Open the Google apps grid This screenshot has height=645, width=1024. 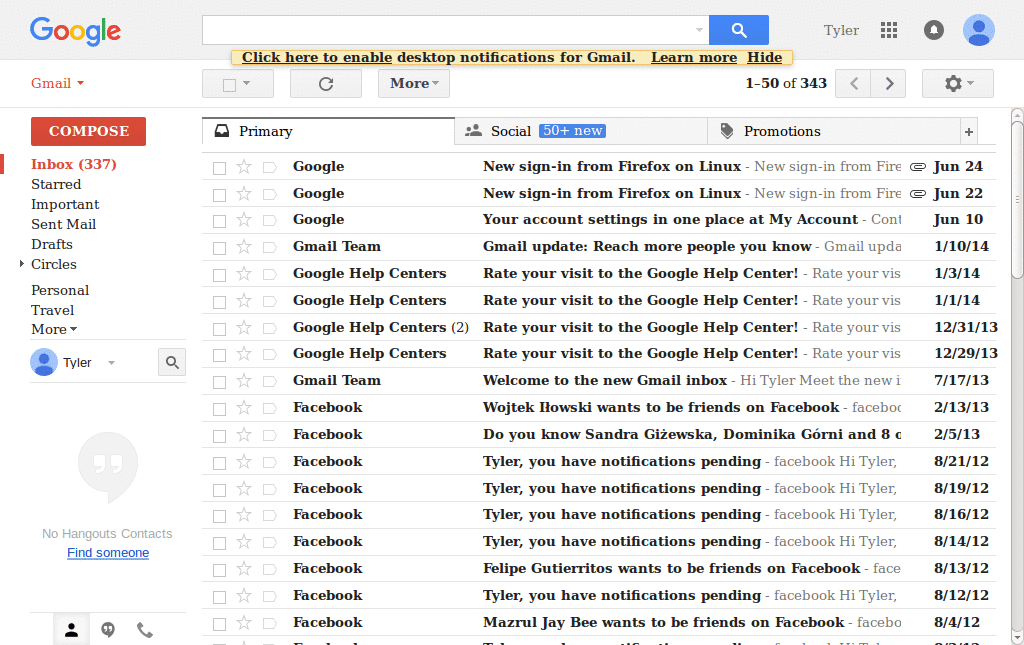coord(889,30)
